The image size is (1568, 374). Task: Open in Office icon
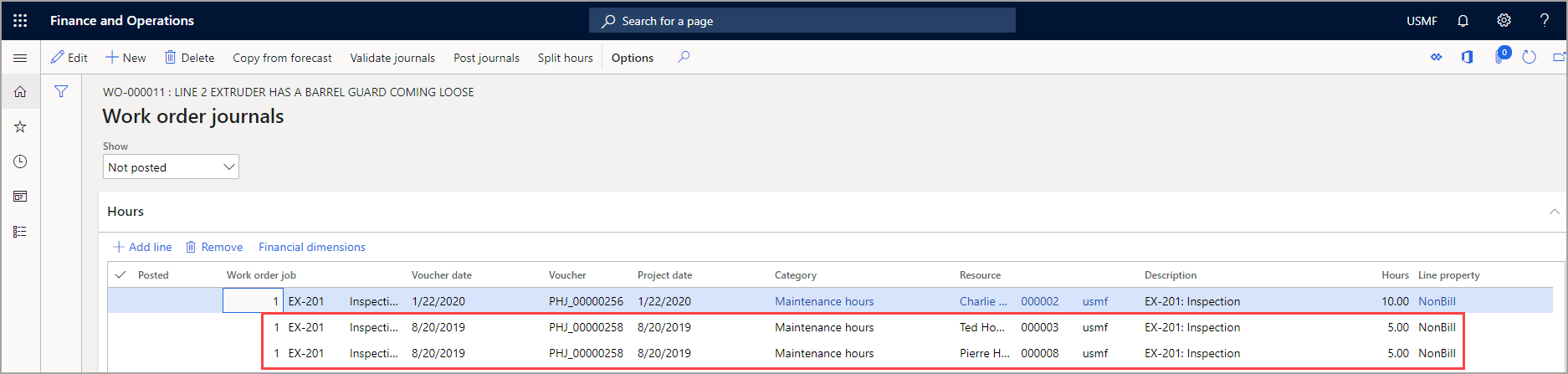pyautogui.click(x=1467, y=57)
